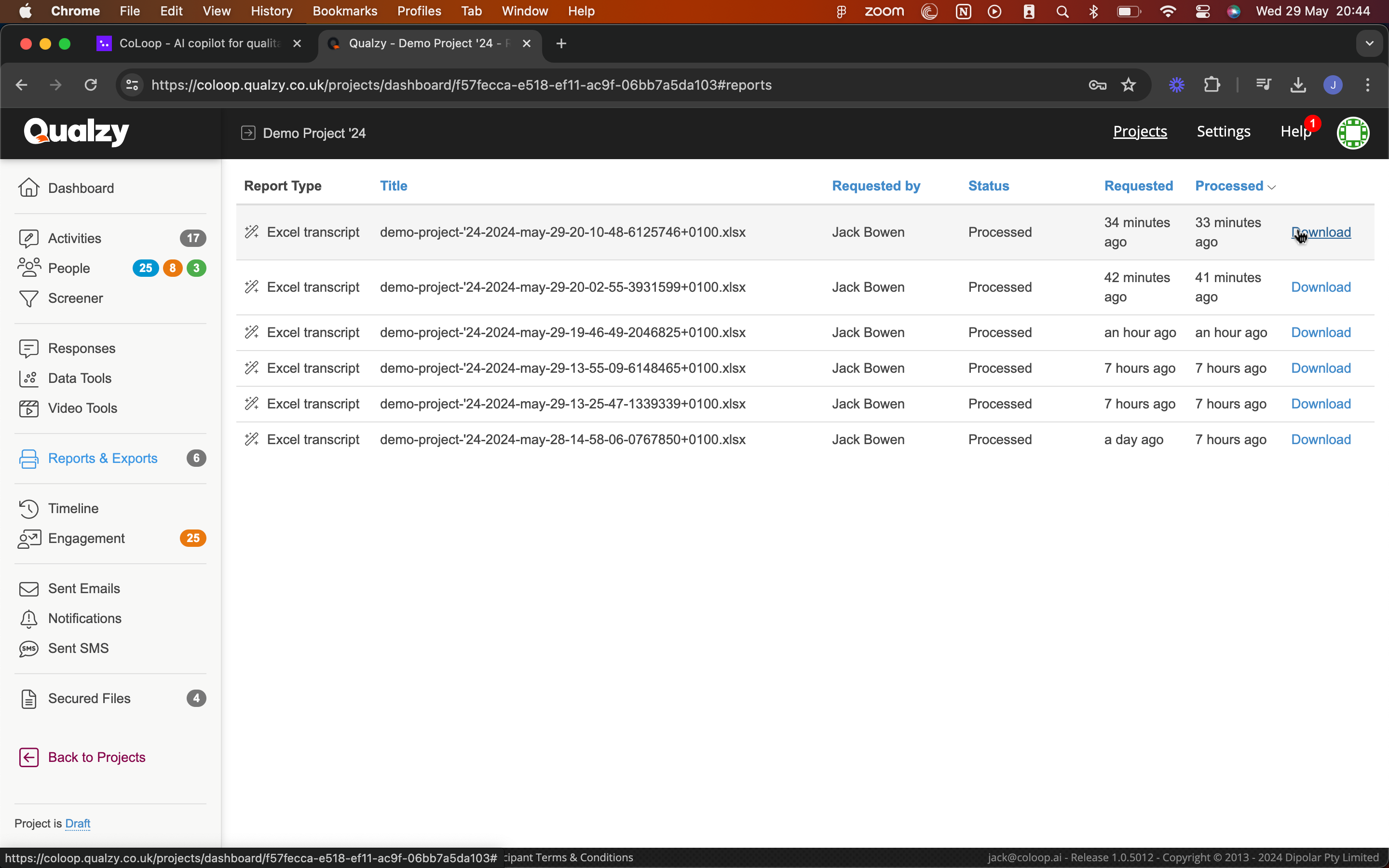Open the Screener funnel icon

pyautogui.click(x=28, y=298)
